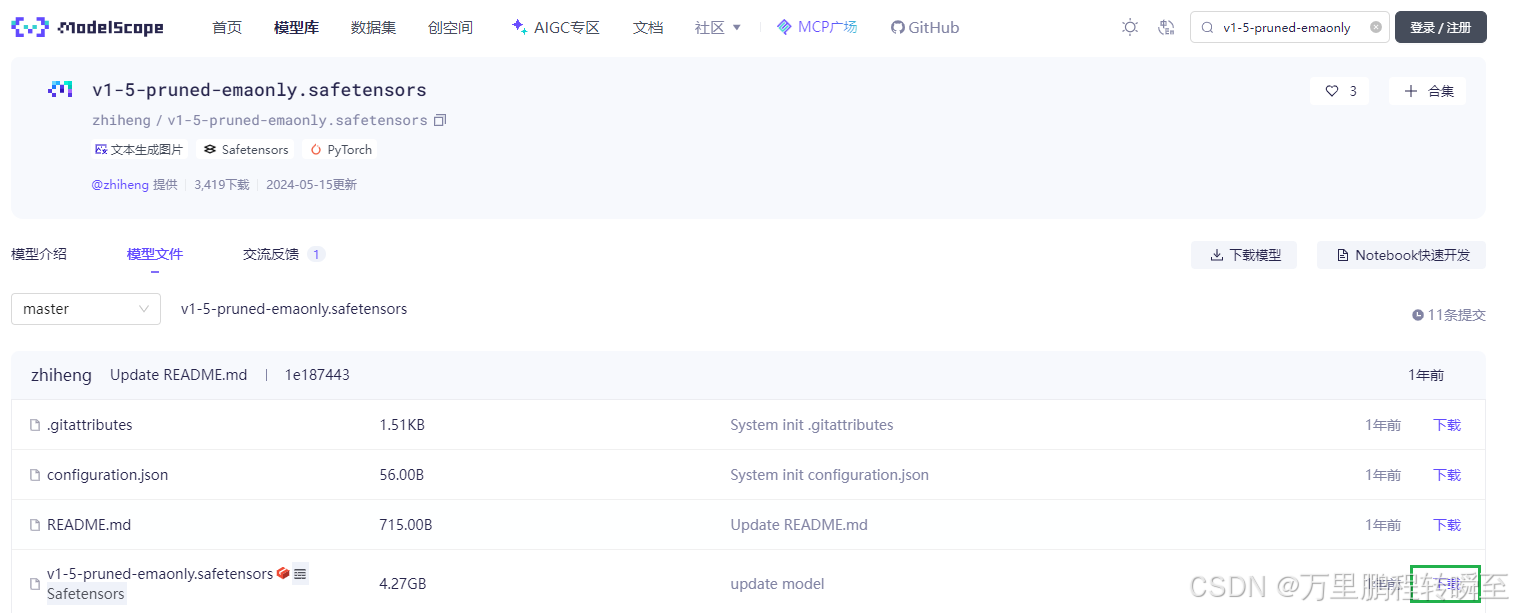Open the AIGC专区 navigation item
1513x613 pixels.
(x=555, y=27)
